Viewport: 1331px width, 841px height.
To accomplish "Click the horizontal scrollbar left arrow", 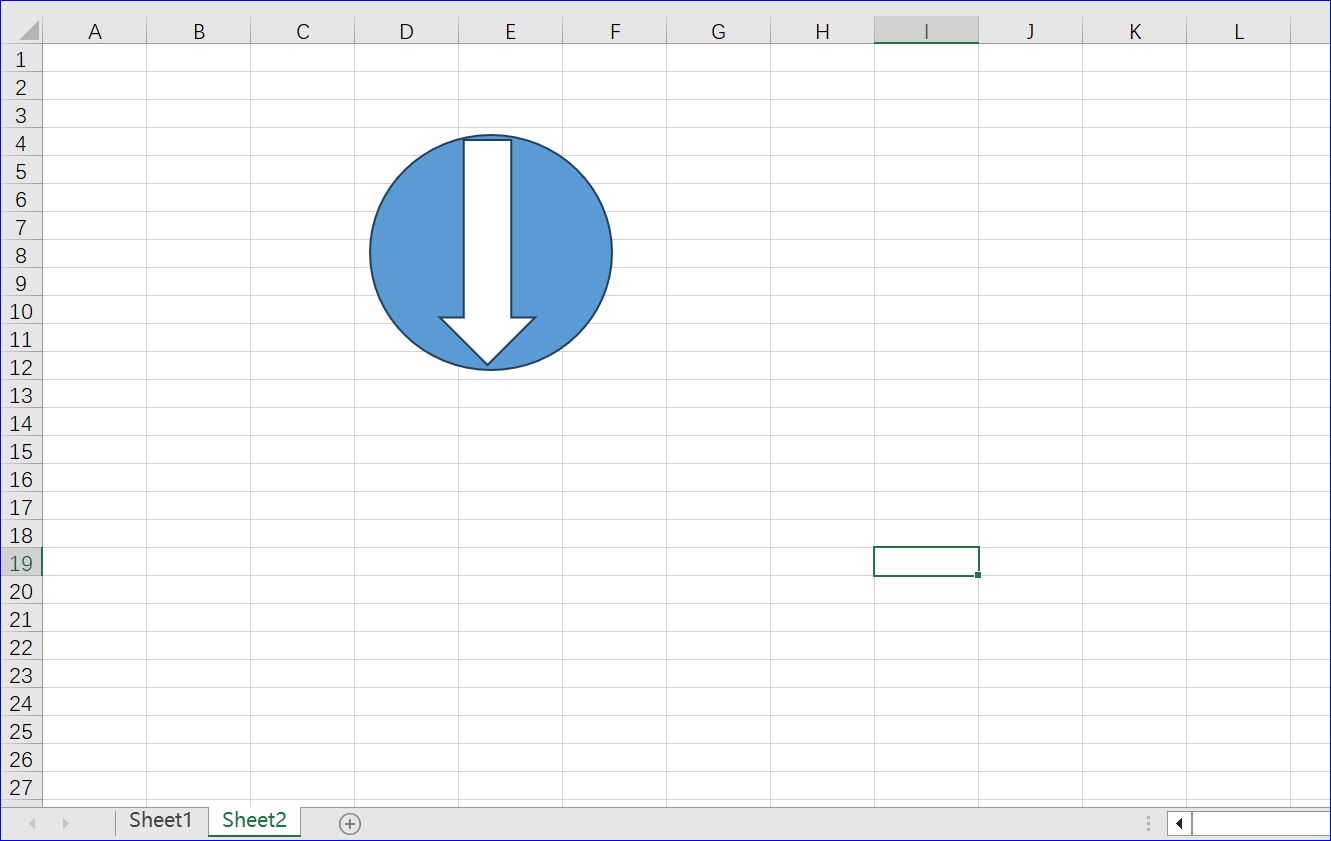I will [x=1180, y=823].
